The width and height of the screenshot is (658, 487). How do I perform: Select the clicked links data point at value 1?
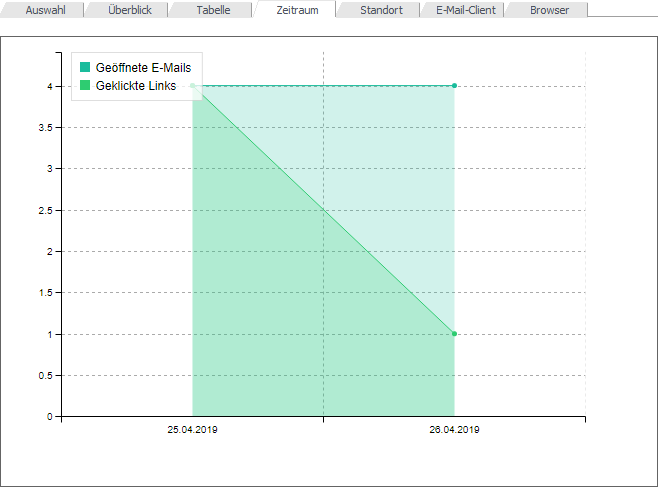454,334
